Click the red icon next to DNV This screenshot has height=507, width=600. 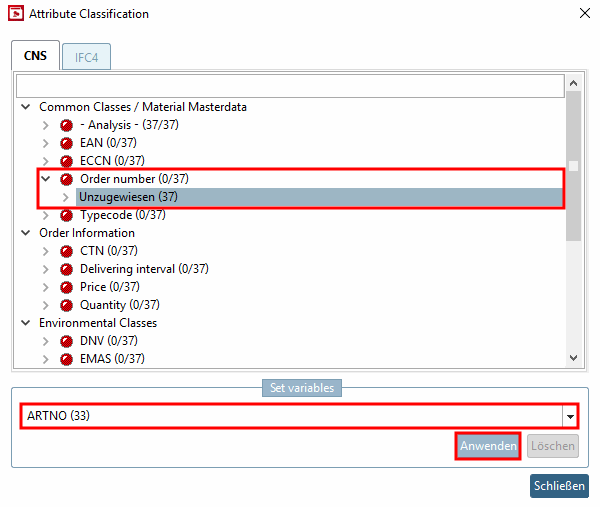point(67,341)
